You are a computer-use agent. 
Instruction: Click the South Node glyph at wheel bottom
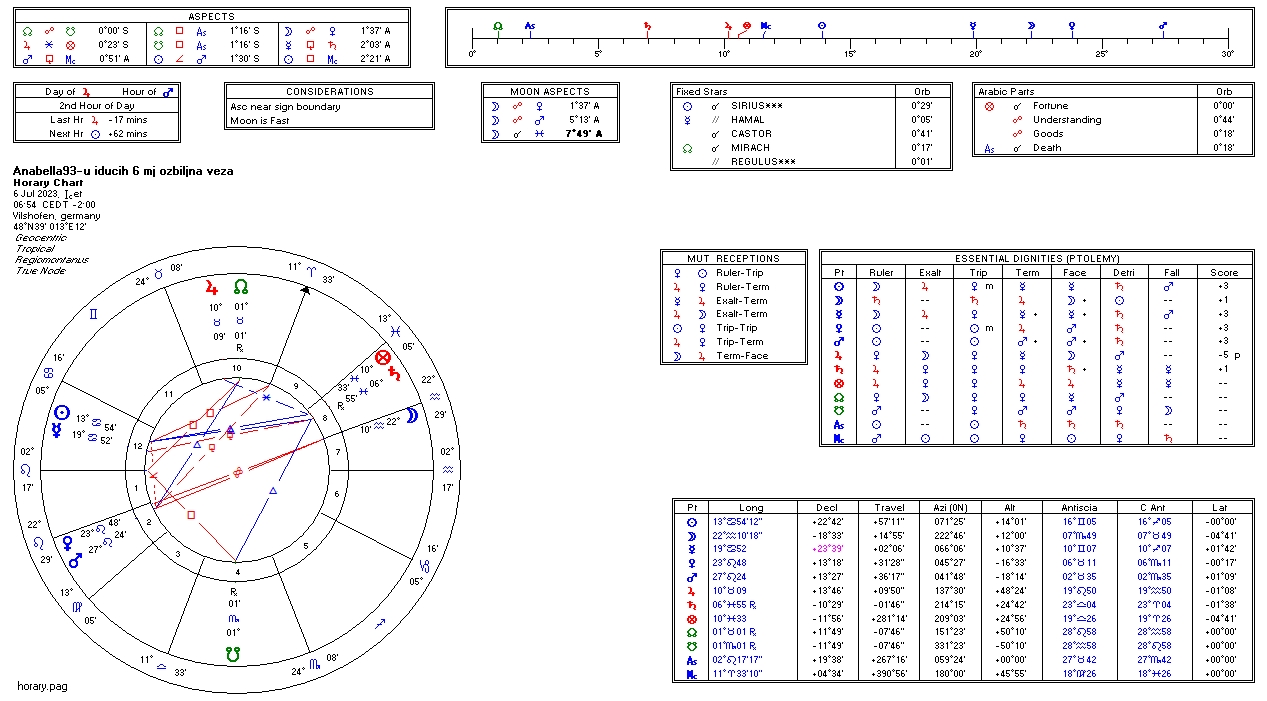[x=234, y=654]
